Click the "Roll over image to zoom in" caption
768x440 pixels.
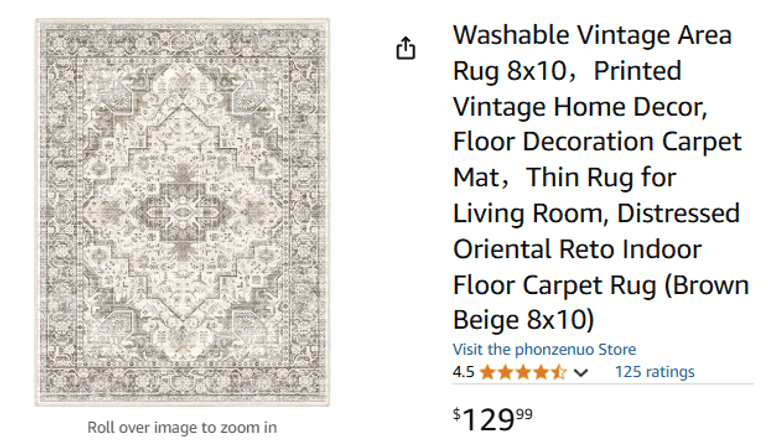click(182, 427)
